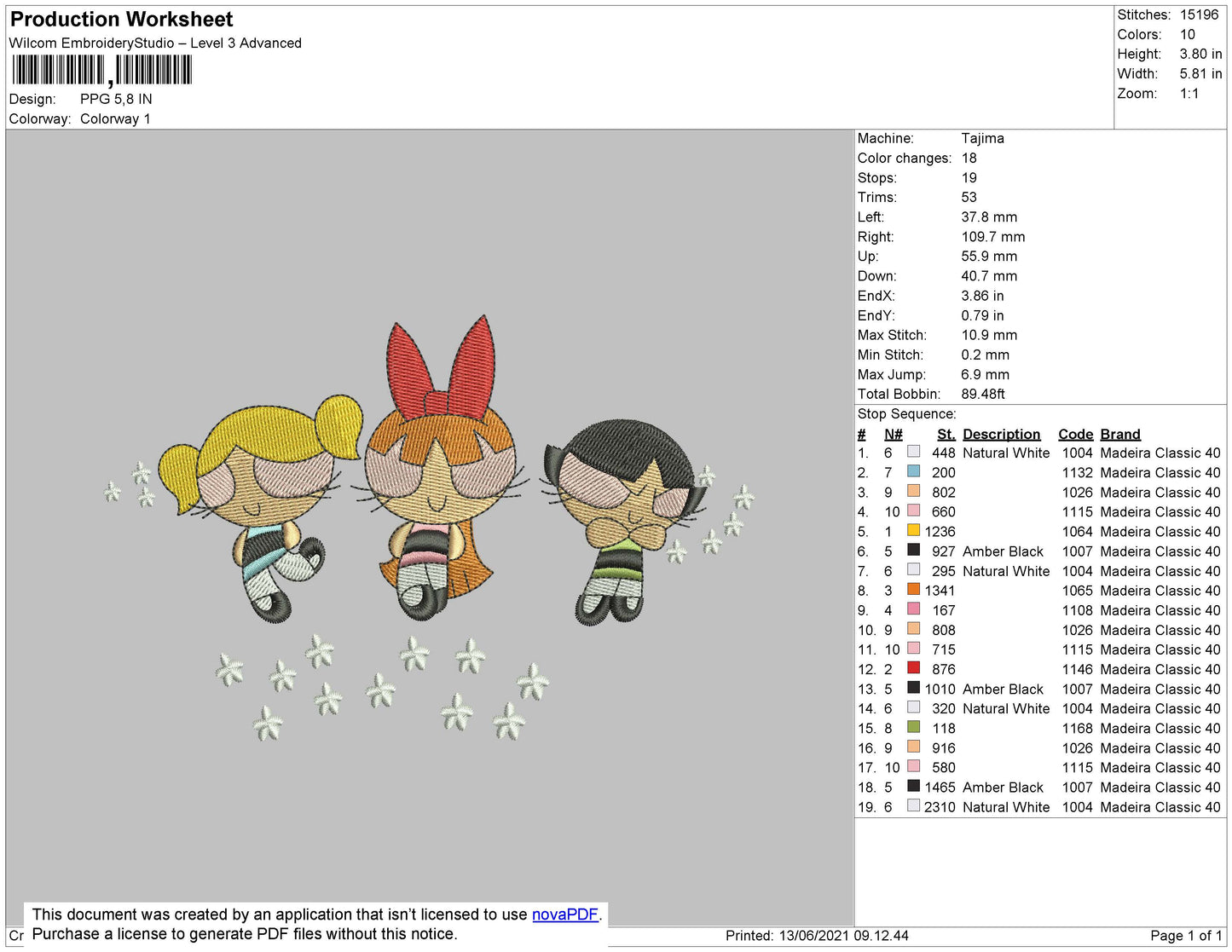Click the Natural White swatch in row 1
This screenshot has width=1232, height=952.
tap(914, 452)
